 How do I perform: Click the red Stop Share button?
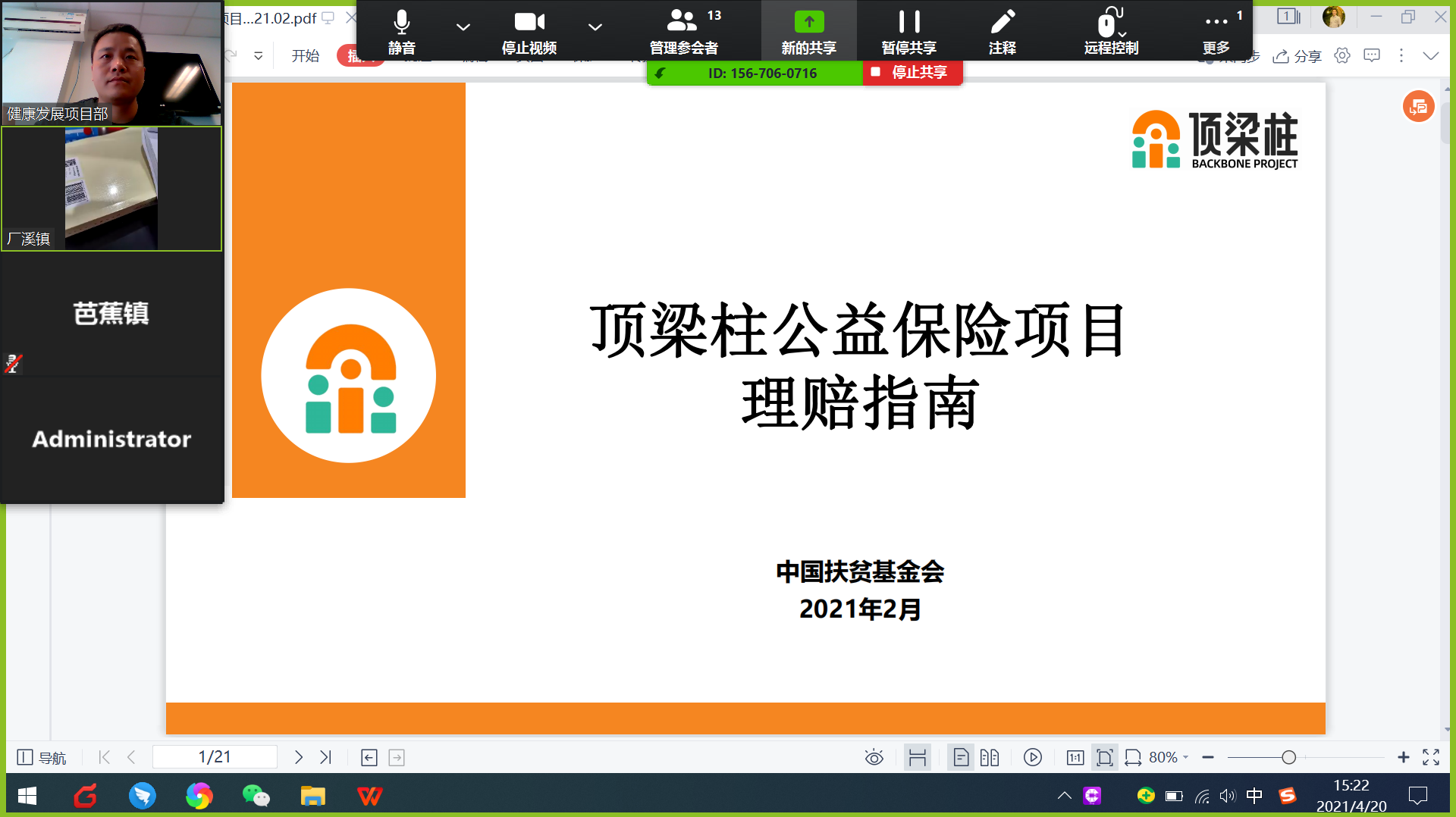pos(912,73)
